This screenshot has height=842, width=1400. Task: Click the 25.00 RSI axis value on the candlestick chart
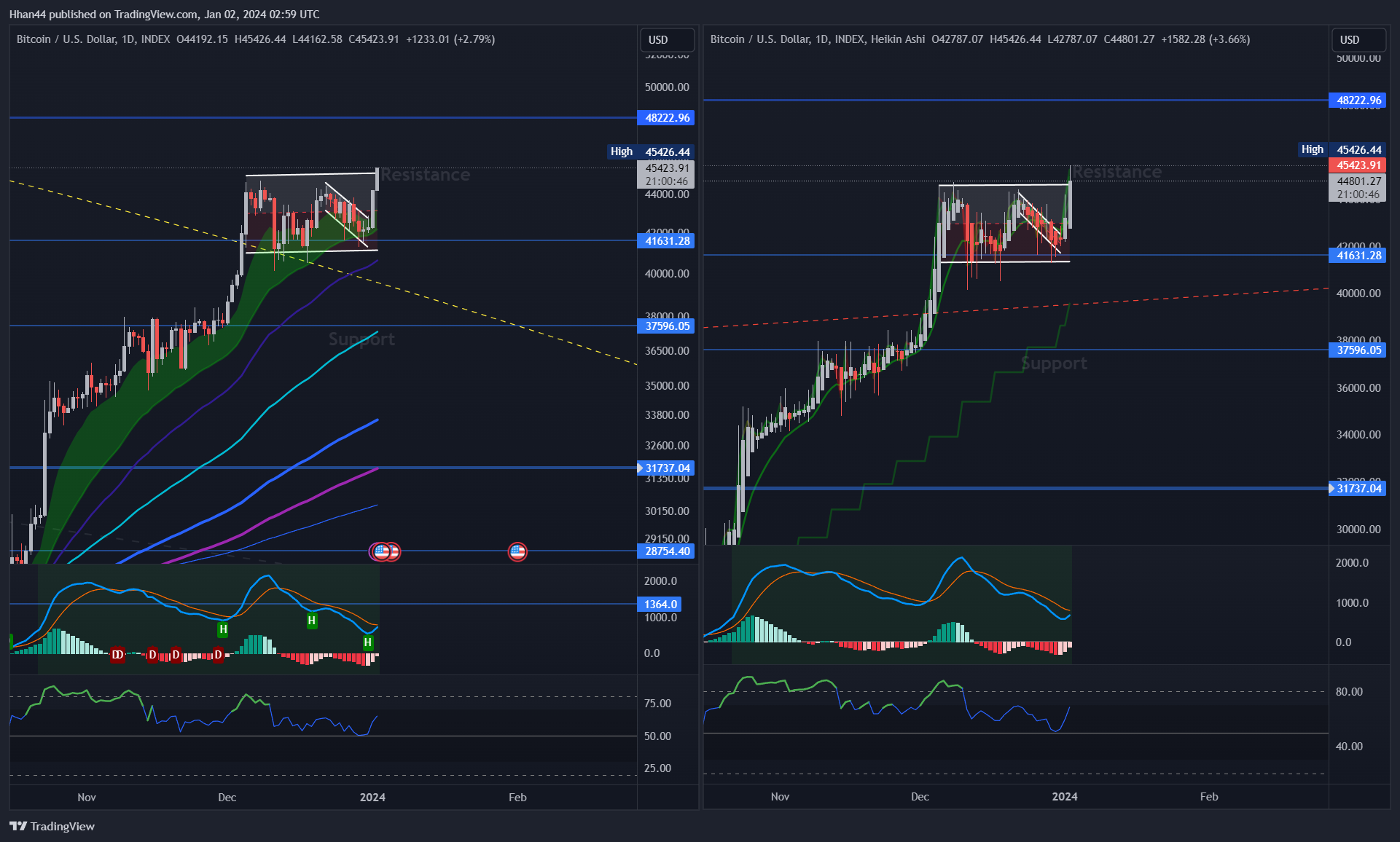(x=657, y=768)
